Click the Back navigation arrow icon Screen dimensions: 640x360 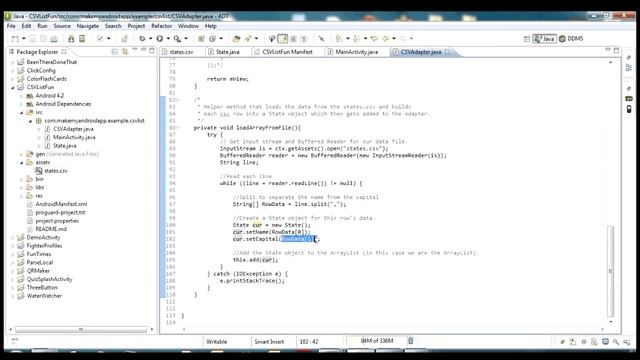point(385,39)
